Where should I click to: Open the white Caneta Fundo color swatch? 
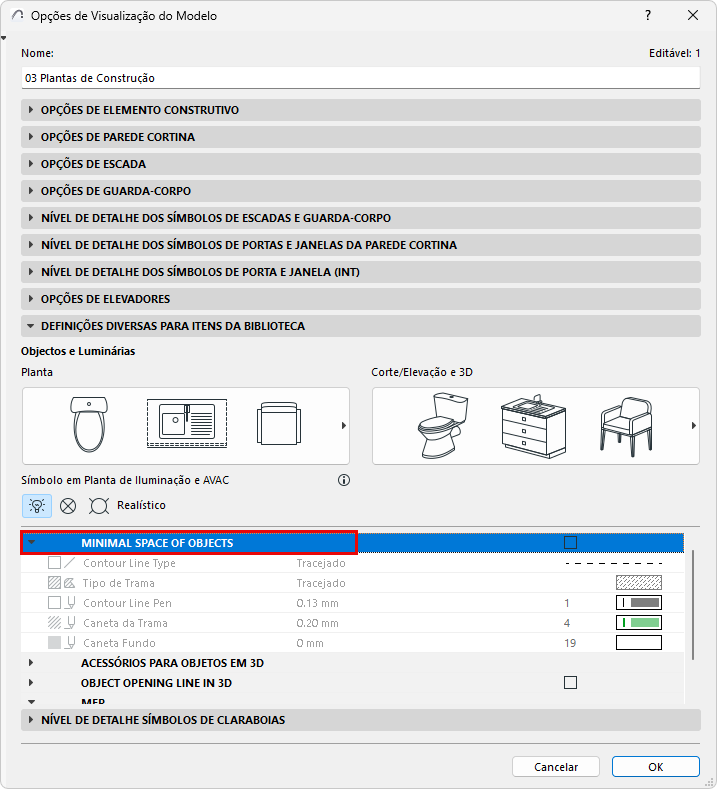[x=639, y=643]
